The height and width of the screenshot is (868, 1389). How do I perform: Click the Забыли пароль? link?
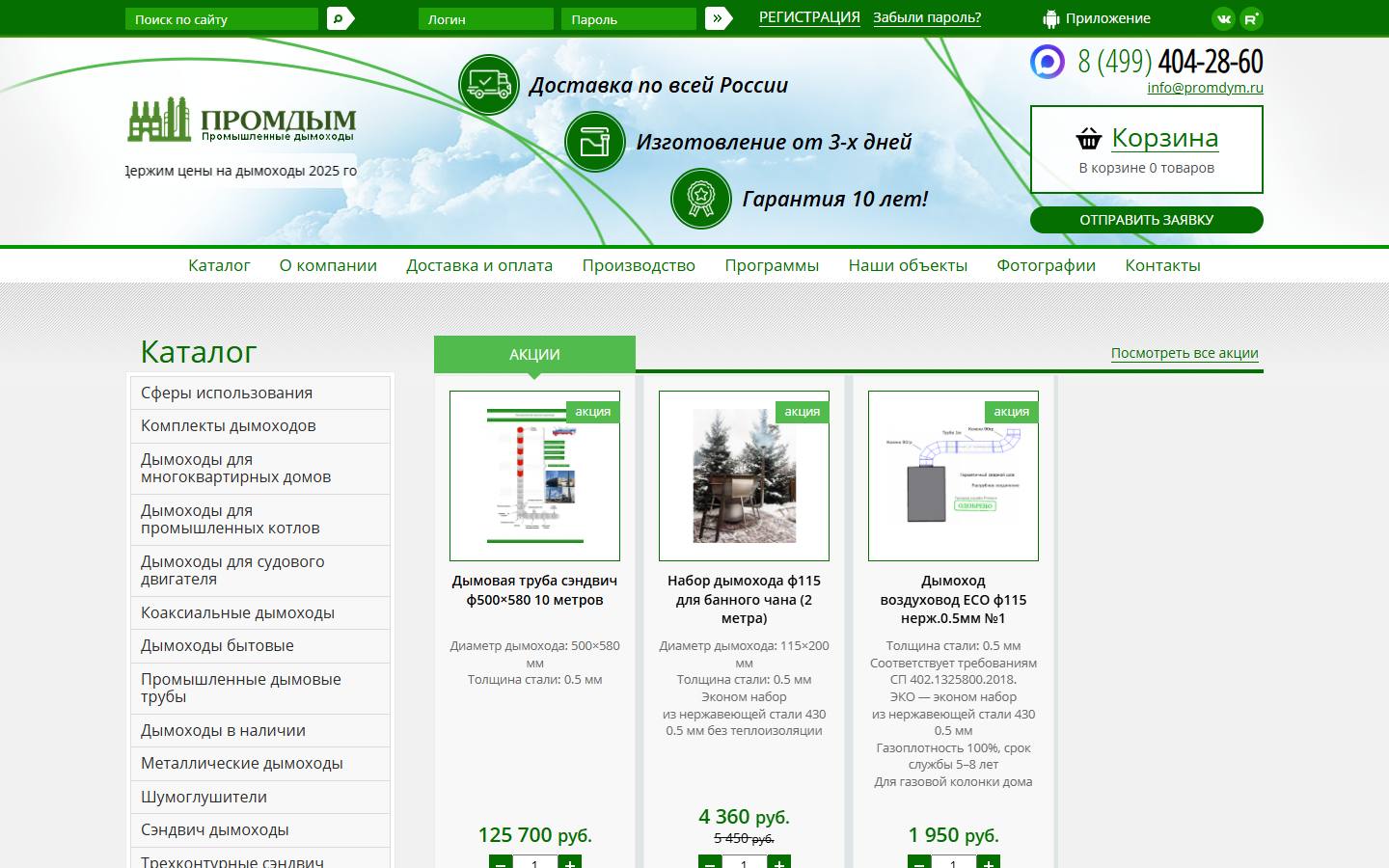coord(927,17)
